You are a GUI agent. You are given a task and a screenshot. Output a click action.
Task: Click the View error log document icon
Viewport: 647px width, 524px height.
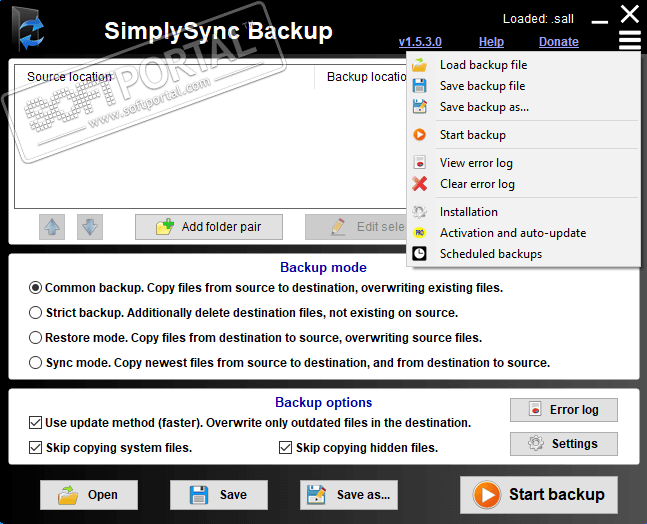coord(420,163)
